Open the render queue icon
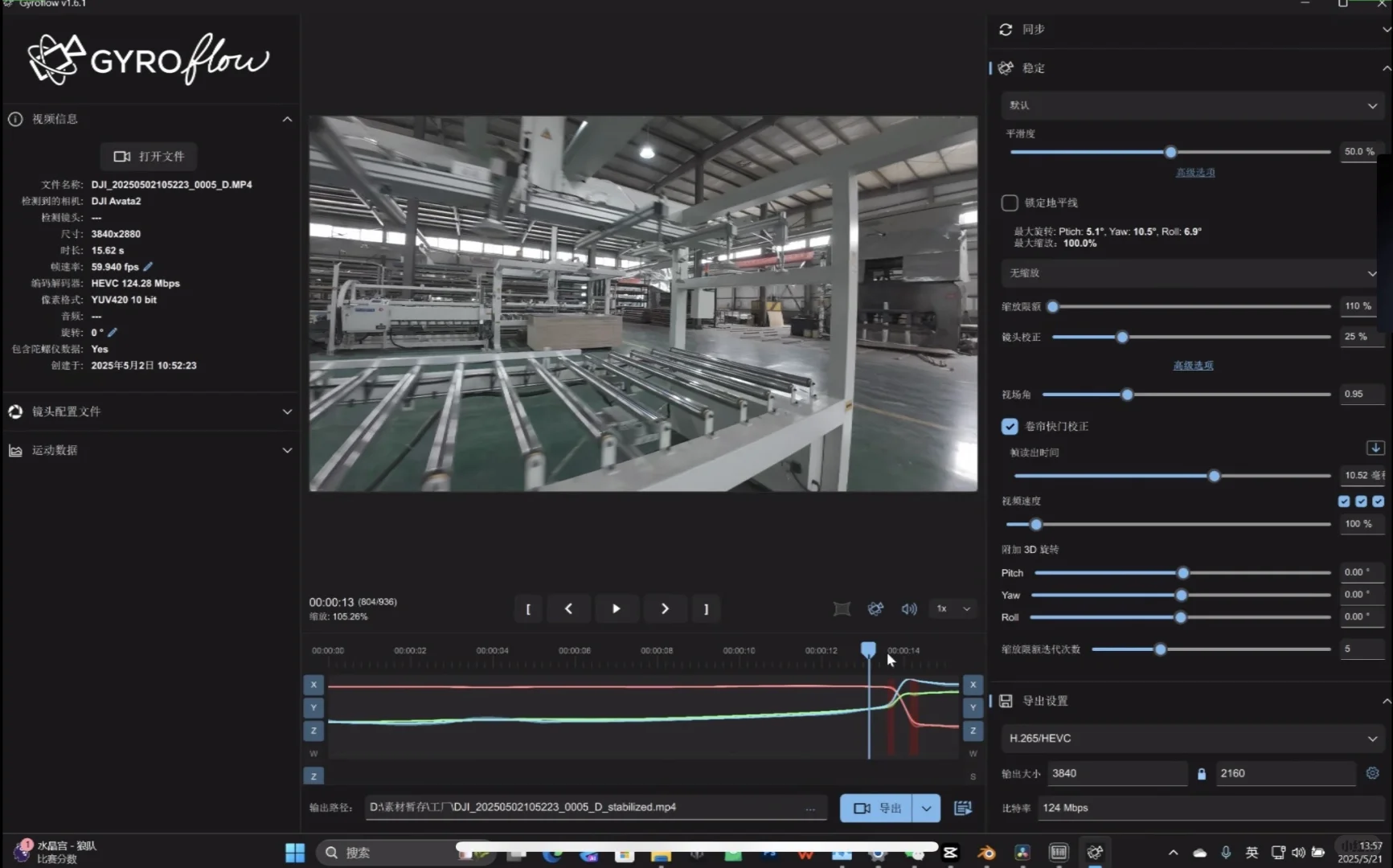The height and width of the screenshot is (868, 1393). 963,808
